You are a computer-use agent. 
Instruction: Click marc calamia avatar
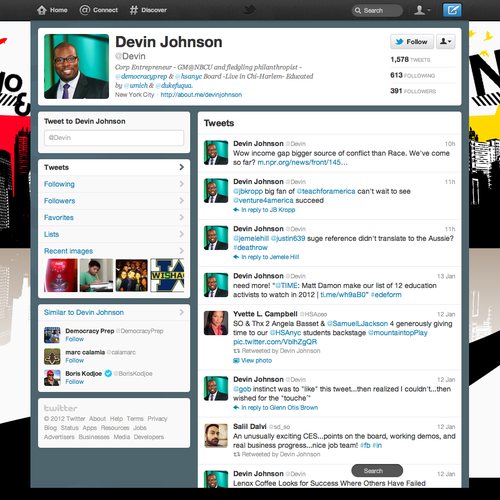(x=52, y=356)
